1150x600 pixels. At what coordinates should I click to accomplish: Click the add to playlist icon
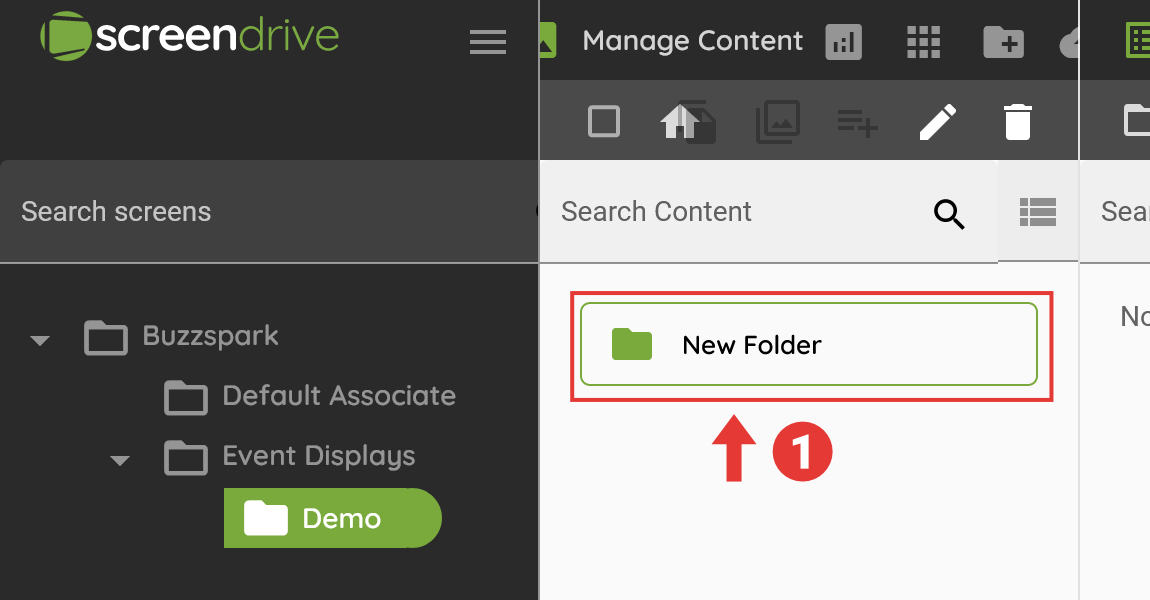857,122
